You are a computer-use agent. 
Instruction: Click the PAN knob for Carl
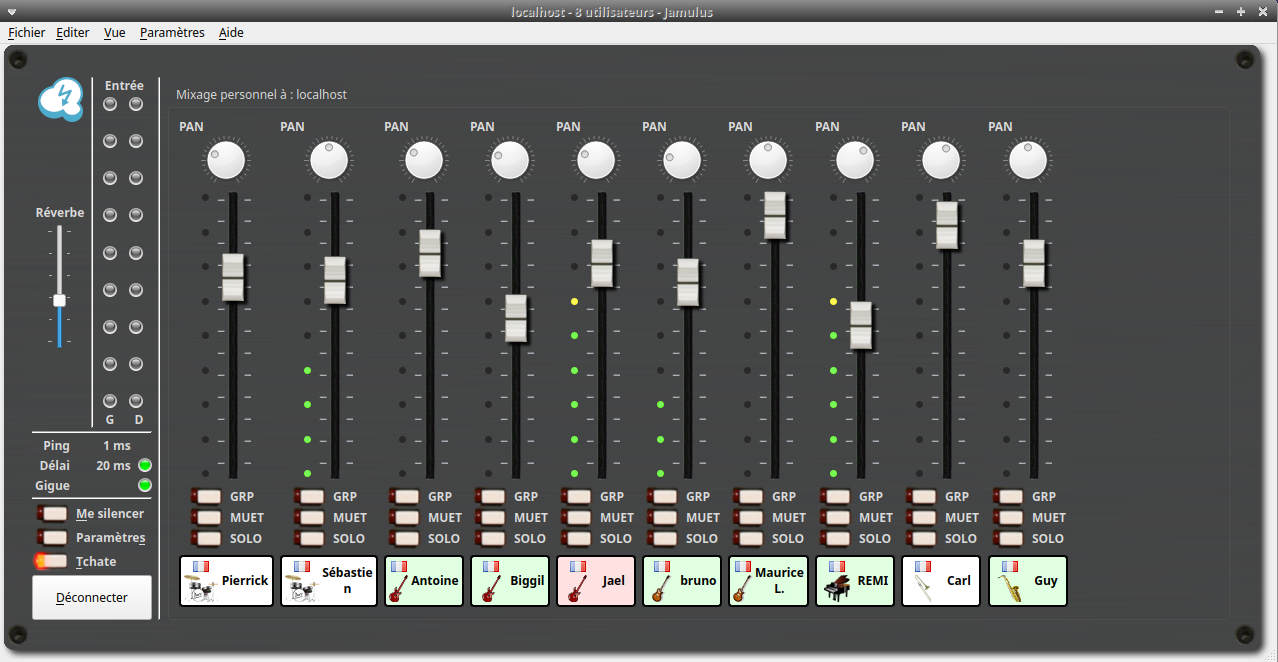pos(941,160)
